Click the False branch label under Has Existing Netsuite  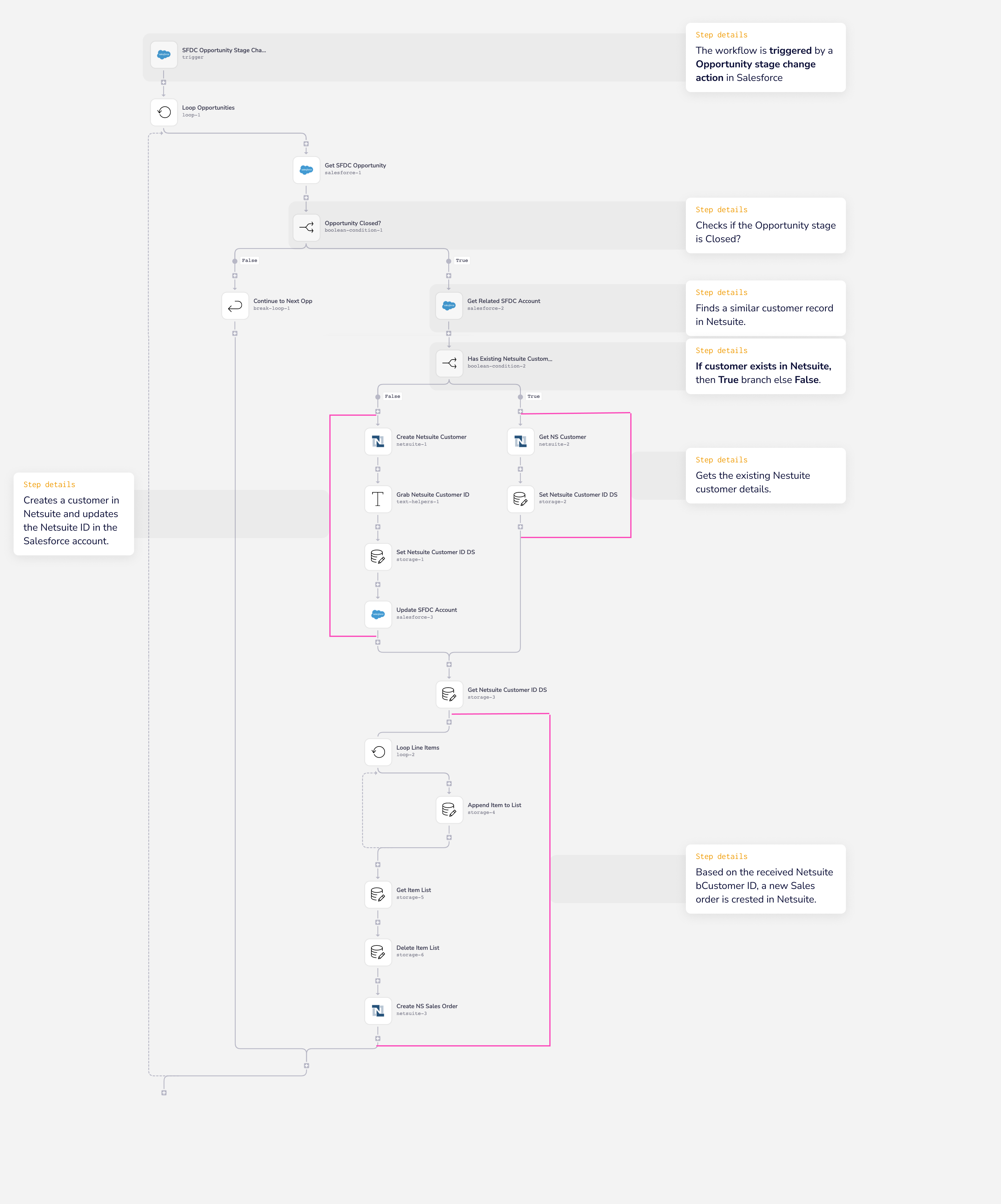tap(392, 397)
